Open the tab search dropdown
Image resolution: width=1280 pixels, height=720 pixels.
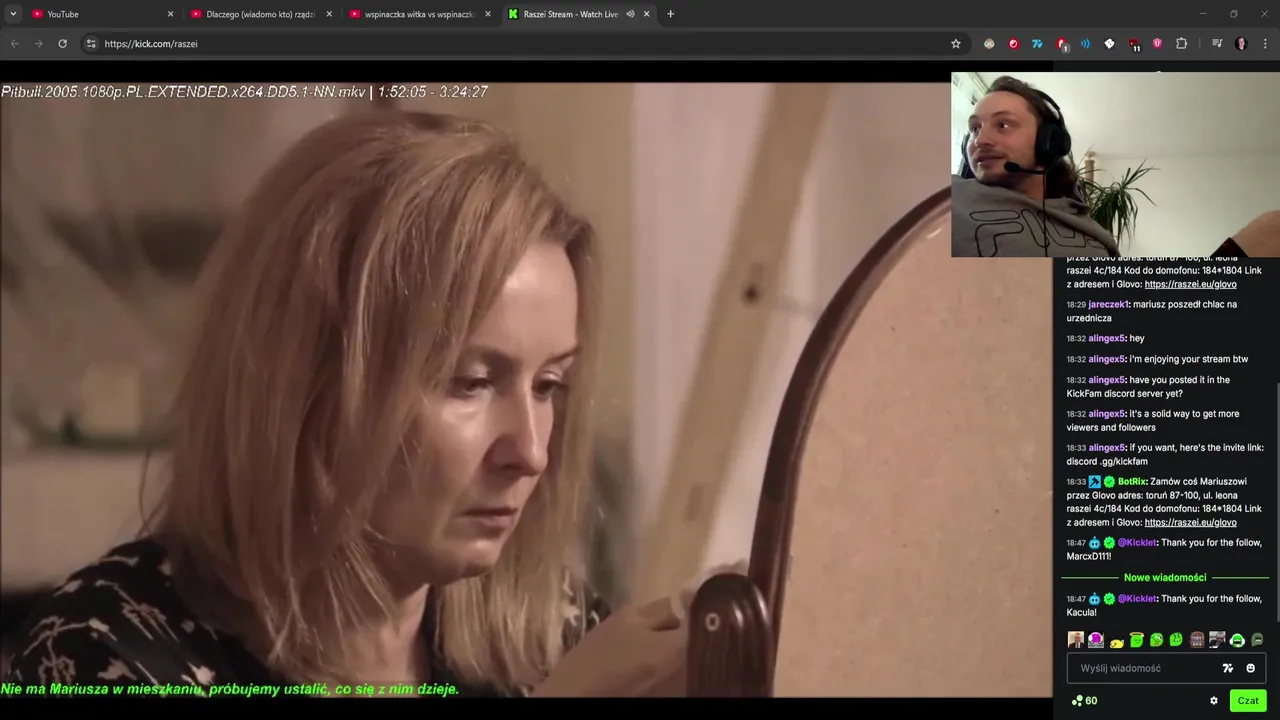pyautogui.click(x=13, y=14)
